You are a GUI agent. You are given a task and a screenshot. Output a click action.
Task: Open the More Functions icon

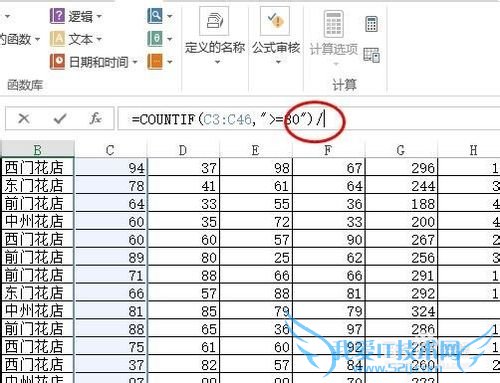[x=155, y=62]
